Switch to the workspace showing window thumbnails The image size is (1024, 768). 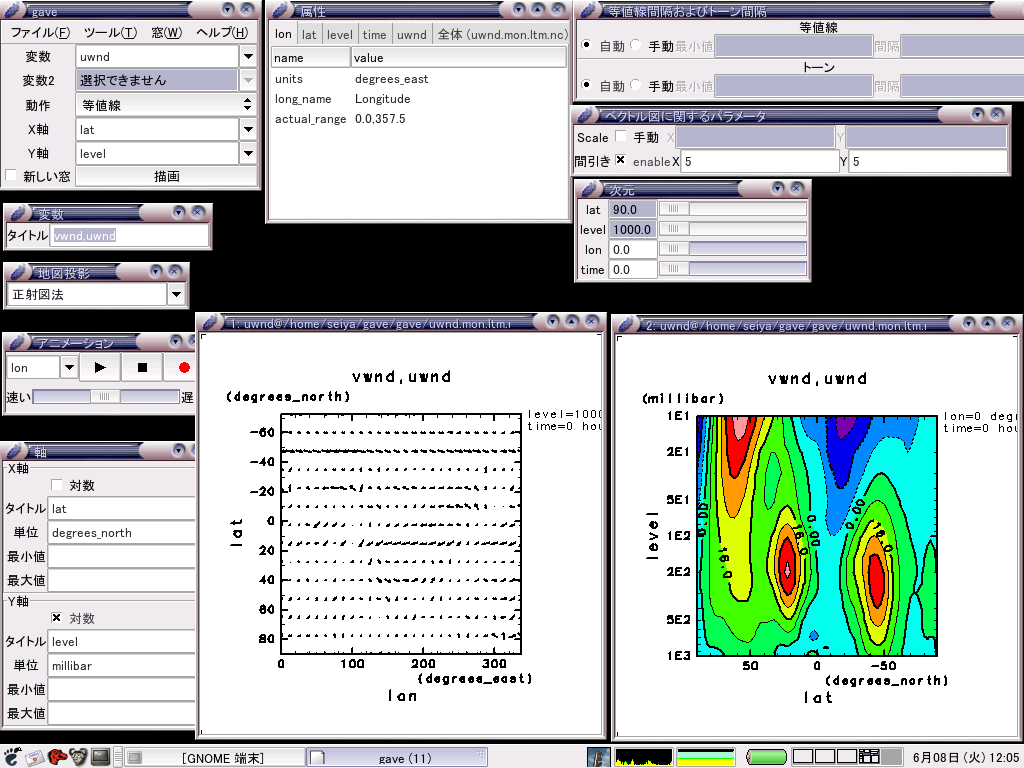[x=869, y=757]
